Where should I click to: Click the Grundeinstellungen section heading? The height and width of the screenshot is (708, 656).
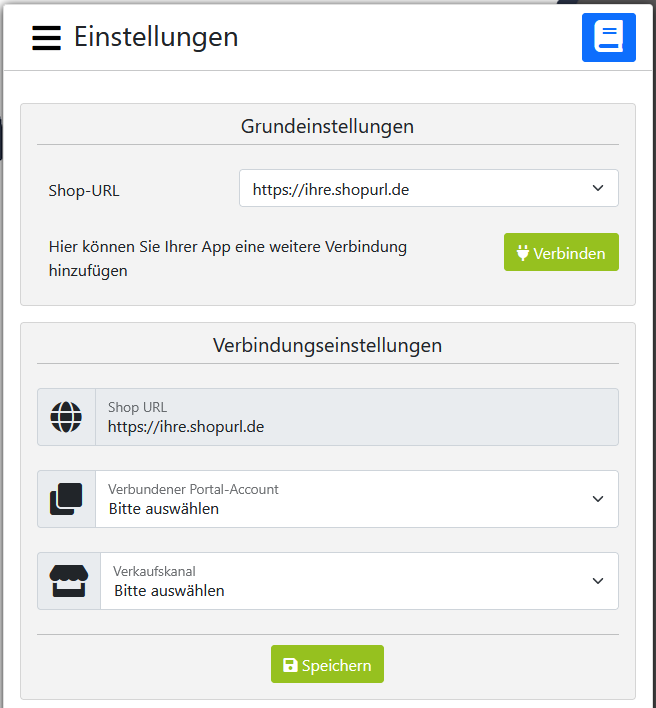point(327,126)
